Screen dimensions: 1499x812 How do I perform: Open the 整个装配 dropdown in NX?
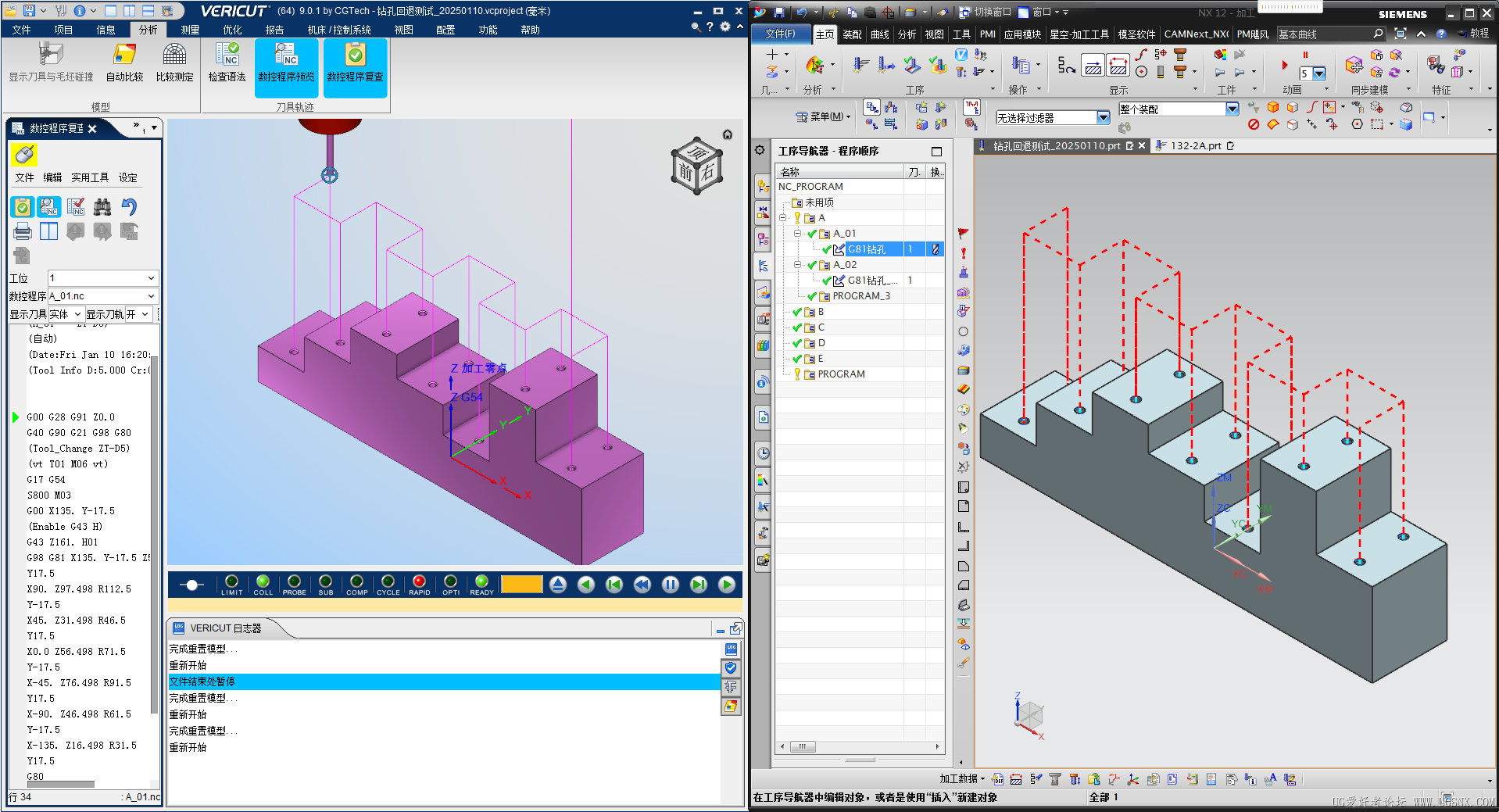(x=1179, y=109)
